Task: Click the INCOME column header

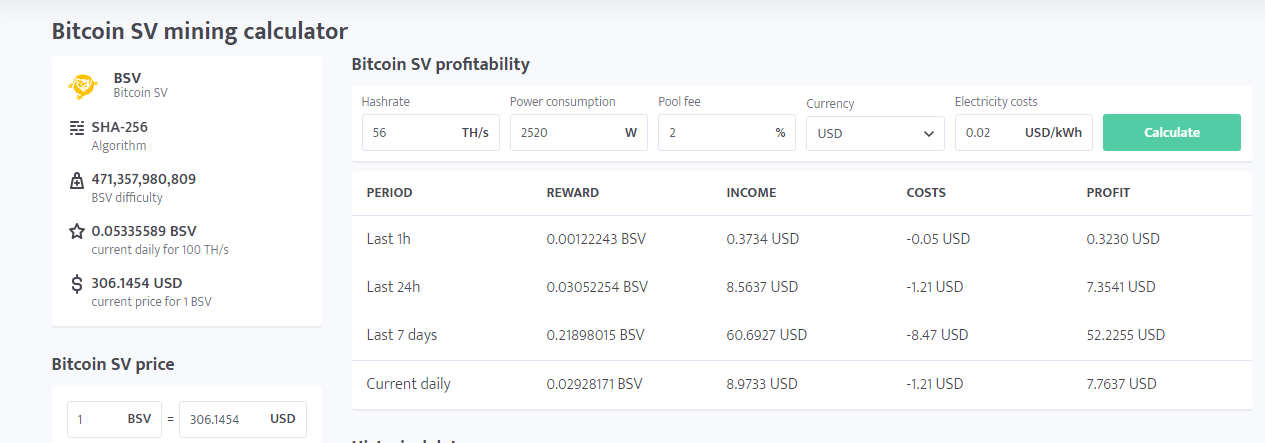Action: click(751, 192)
